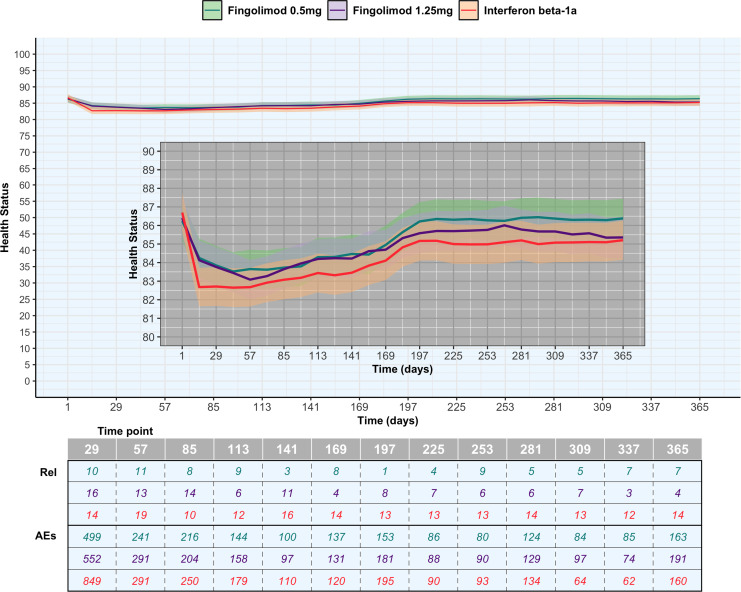This screenshot has height=592, width=741.
Task: Click the green AEs value 241
Action: point(140,537)
